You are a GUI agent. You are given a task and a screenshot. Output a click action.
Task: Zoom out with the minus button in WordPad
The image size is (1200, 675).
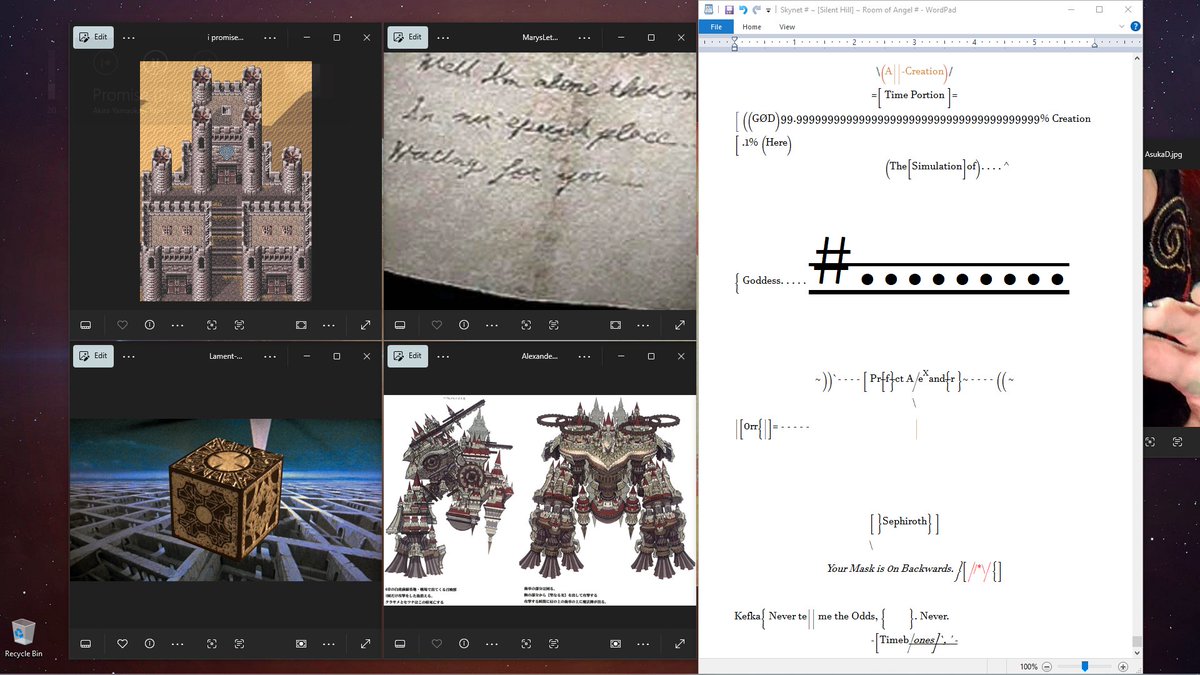tap(1047, 666)
